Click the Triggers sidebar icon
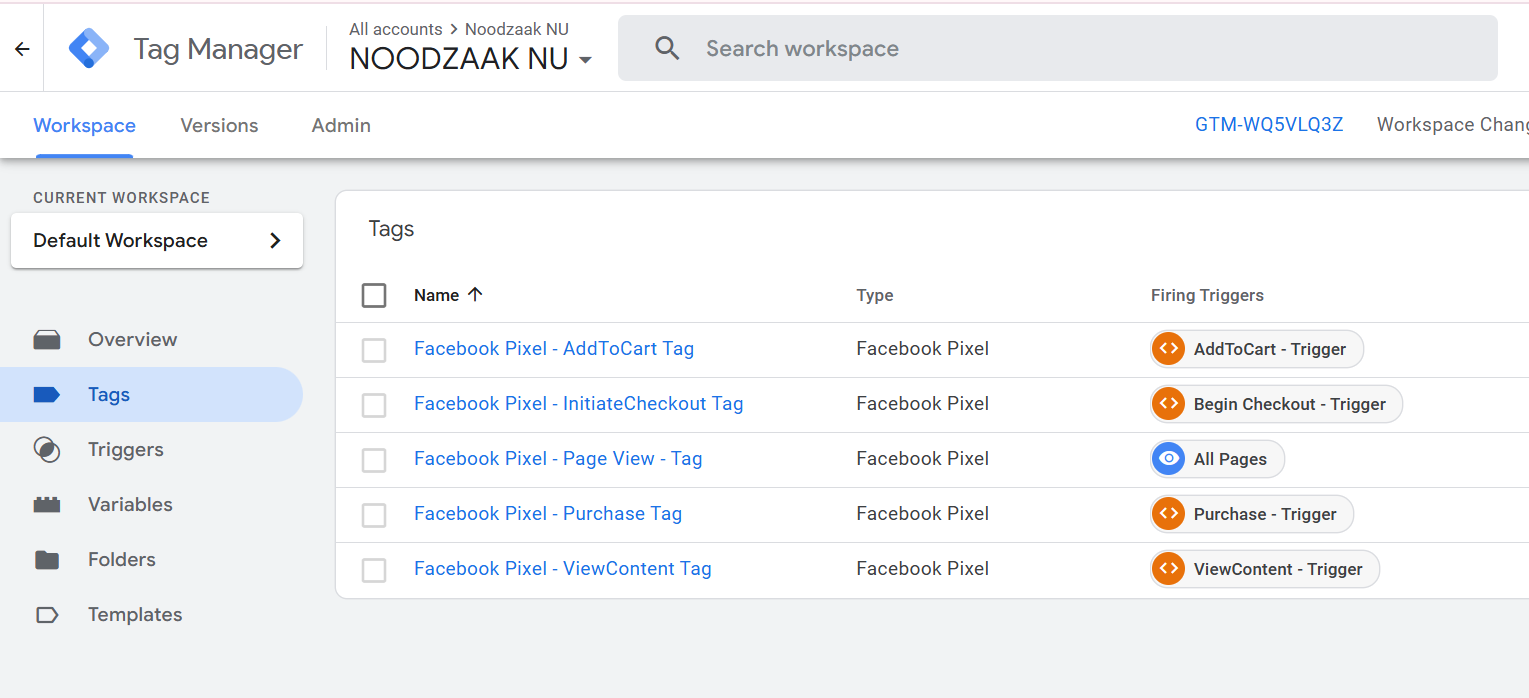The image size is (1529, 698). tap(47, 450)
